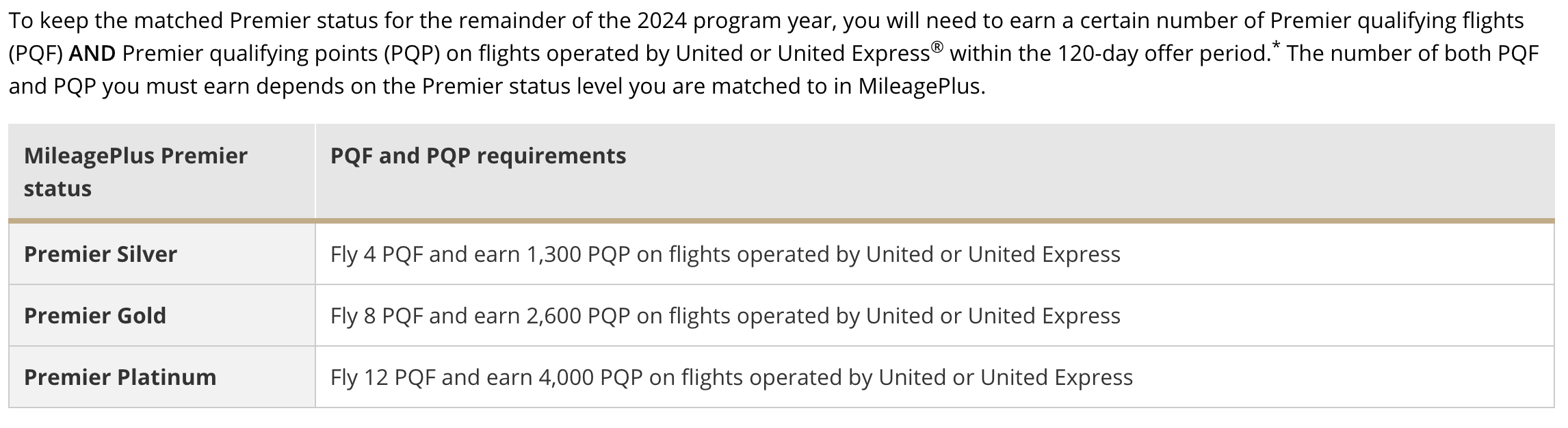The height and width of the screenshot is (428, 1568).
Task: Click the "PQF and PQP requirements" header
Action: pos(478,156)
